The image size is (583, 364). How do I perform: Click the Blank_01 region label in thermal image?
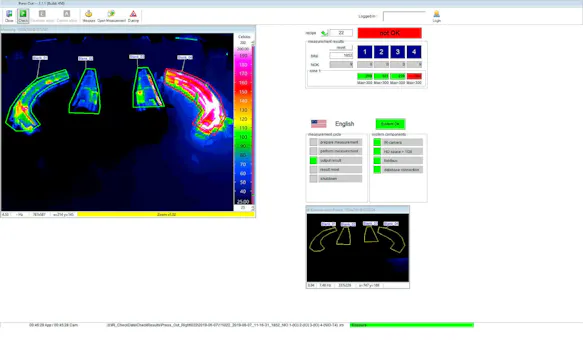[40, 58]
